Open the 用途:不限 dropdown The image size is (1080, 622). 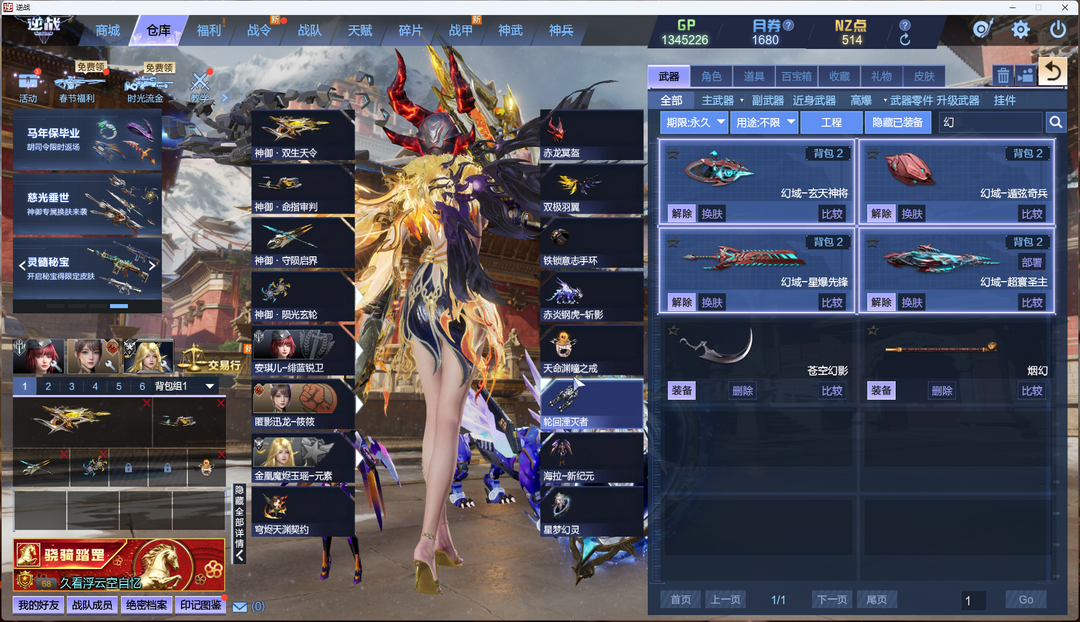(x=763, y=122)
